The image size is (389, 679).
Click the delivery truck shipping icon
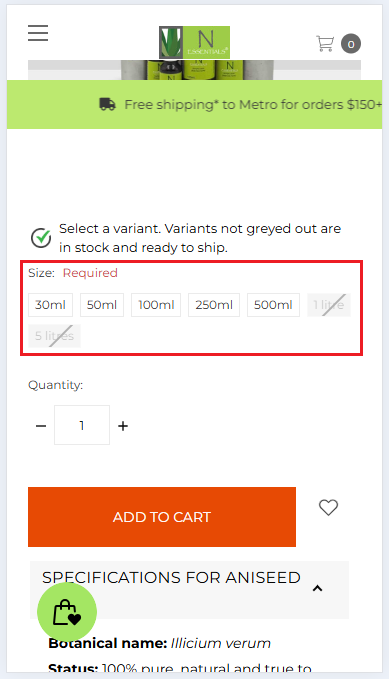point(107,104)
